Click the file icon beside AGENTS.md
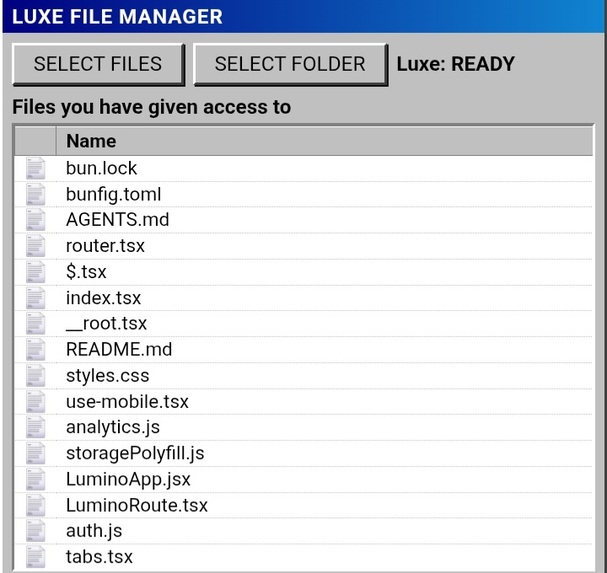The height and width of the screenshot is (573, 607). point(36,220)
